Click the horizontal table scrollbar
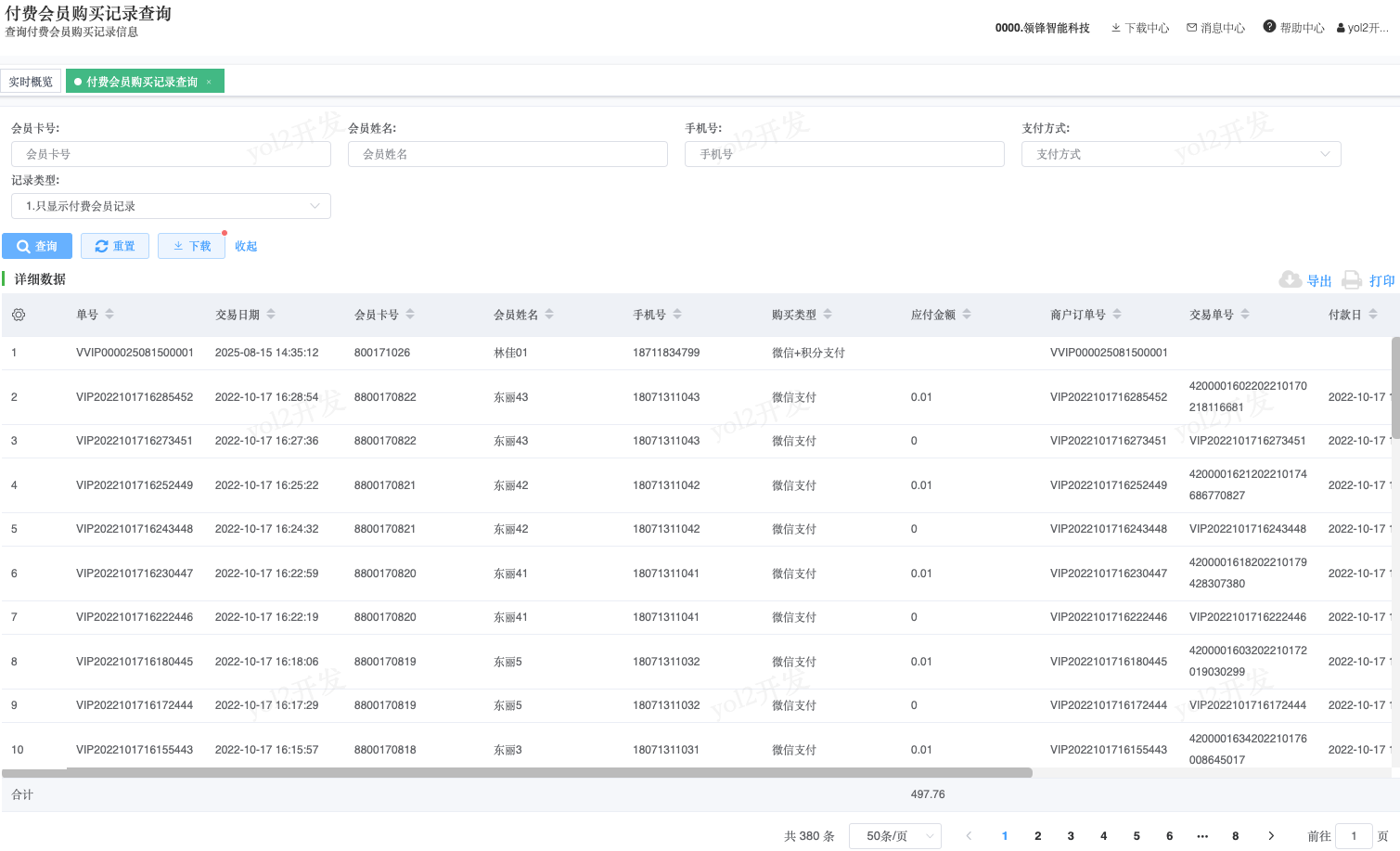The image size is (1400, 851). coord(517,773)
